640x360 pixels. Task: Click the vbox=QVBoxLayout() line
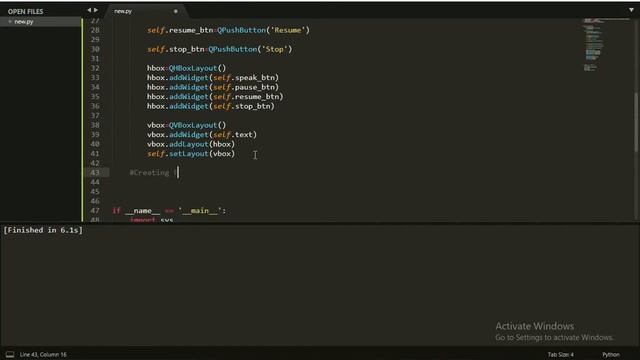(x=187, y=125)
